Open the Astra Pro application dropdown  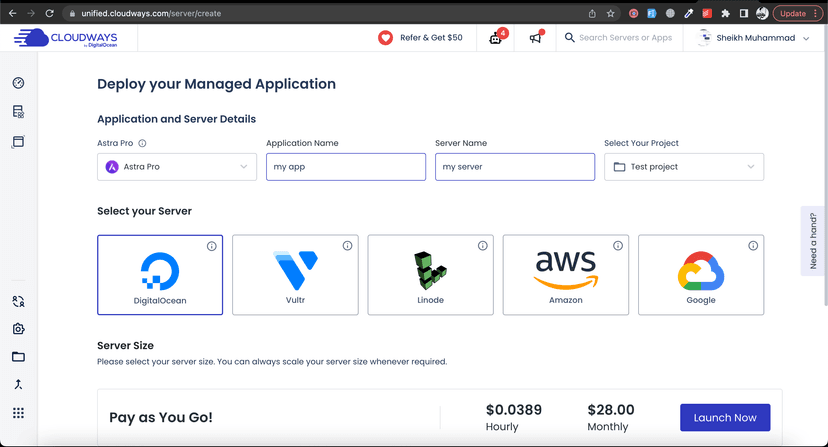[x=177, y=167]
